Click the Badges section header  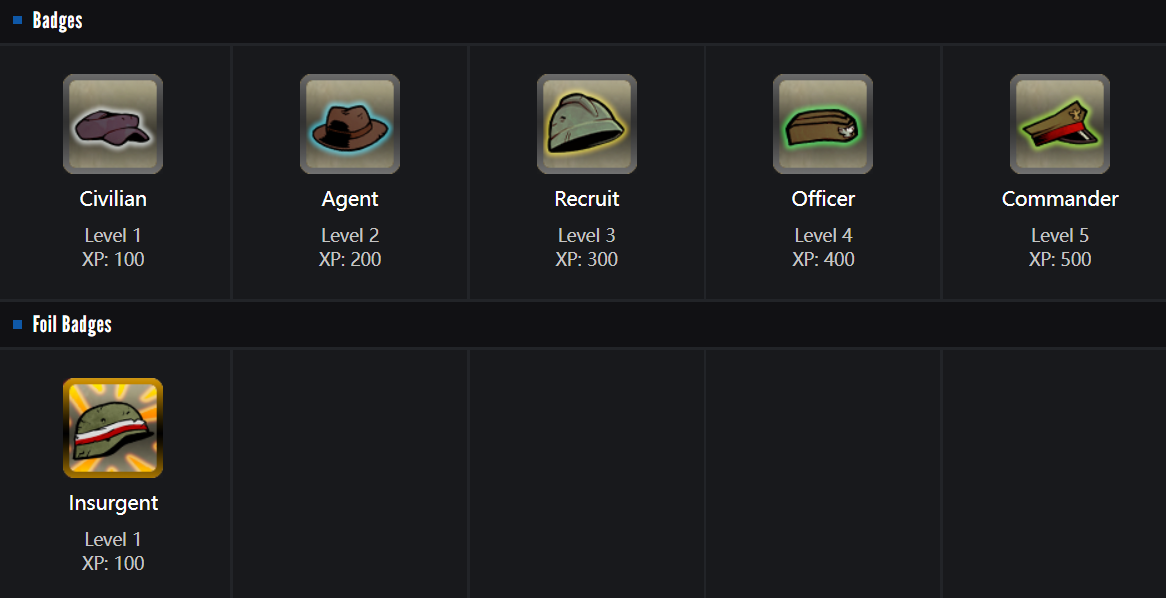57,21
